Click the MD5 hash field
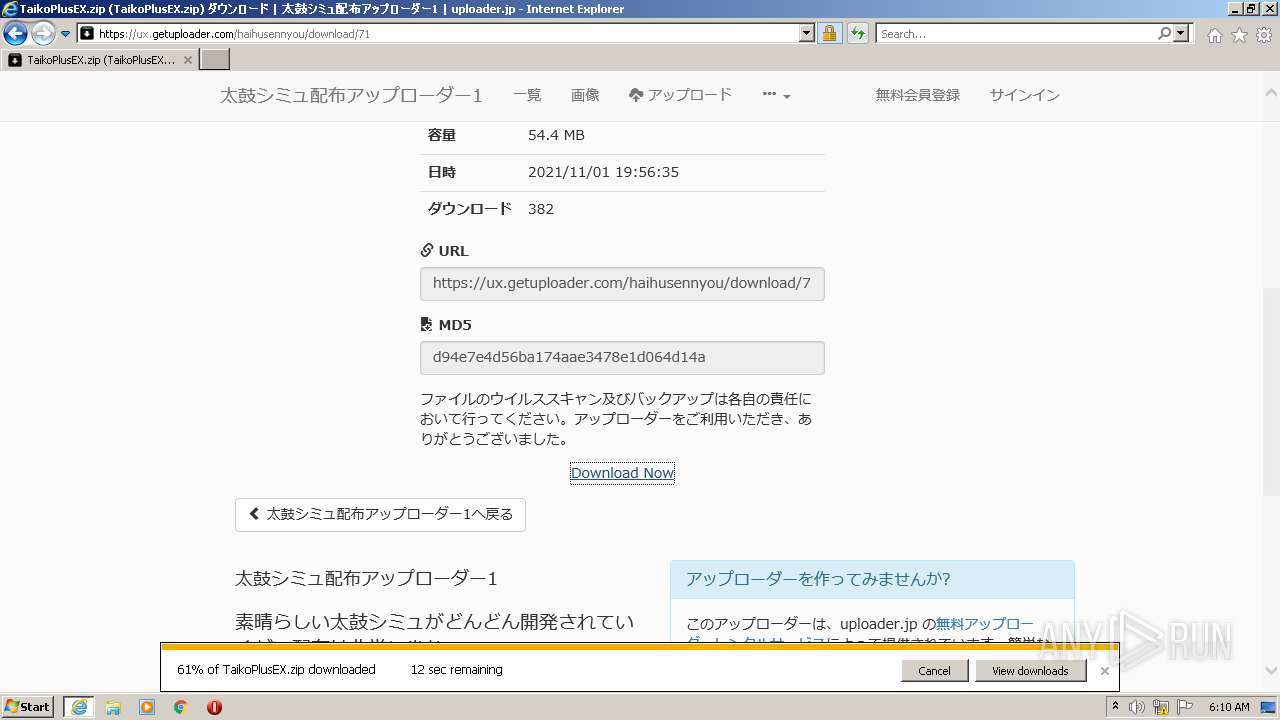This screenshot has width=1280, height=720. [622, 358]
